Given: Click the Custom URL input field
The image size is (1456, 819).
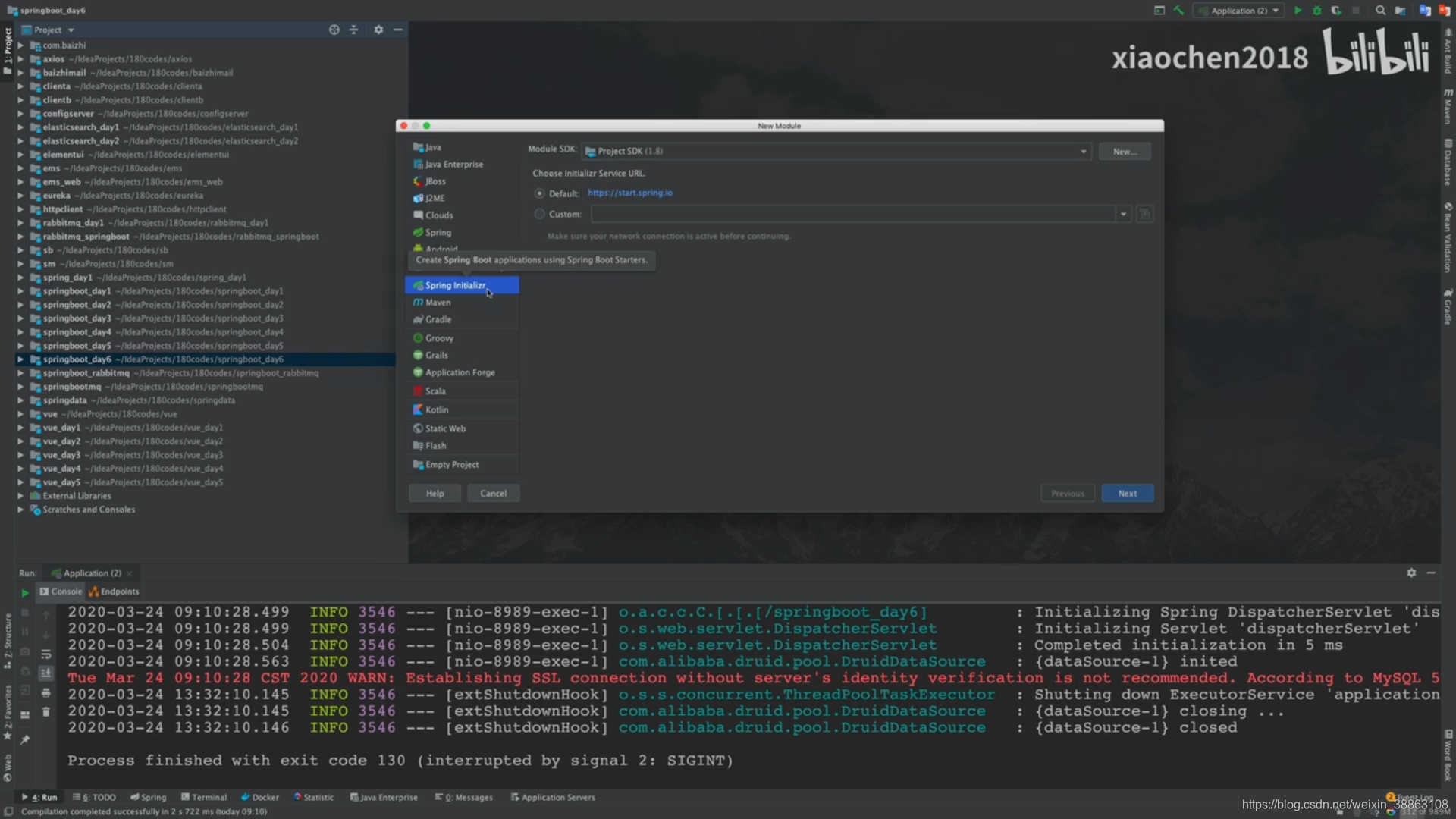Looking at the screenshot, I should point(853,215).
